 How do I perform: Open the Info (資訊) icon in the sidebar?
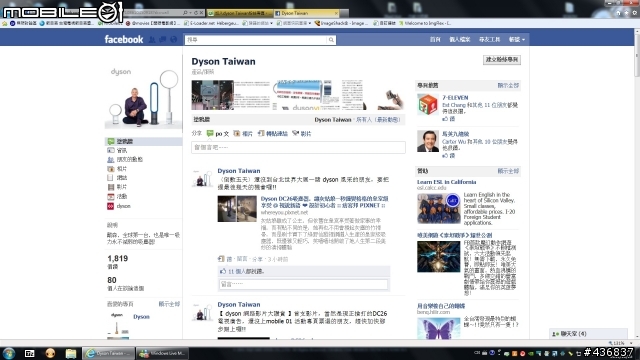point(111,151)
